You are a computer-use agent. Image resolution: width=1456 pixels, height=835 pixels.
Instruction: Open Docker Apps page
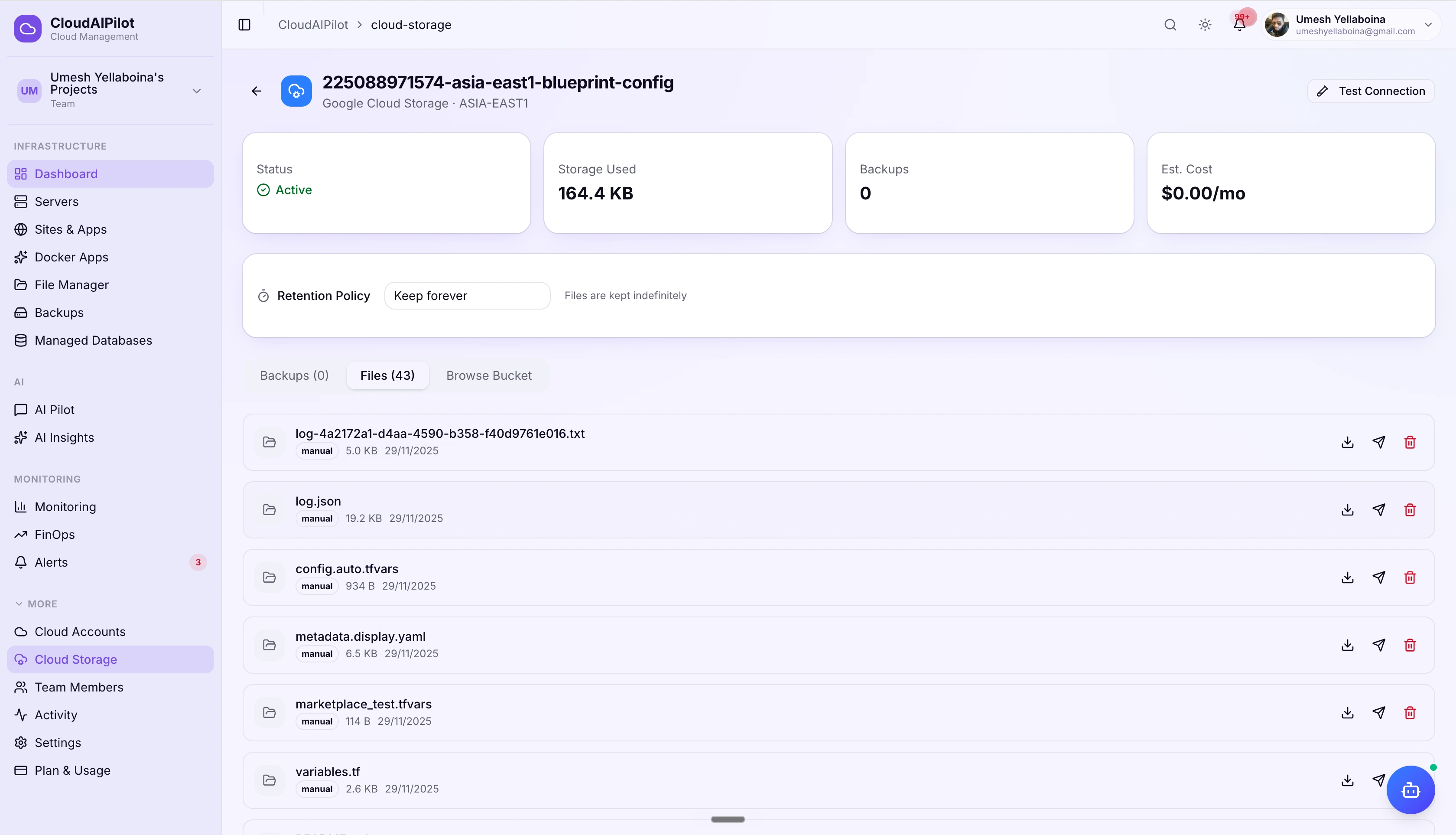110,257
